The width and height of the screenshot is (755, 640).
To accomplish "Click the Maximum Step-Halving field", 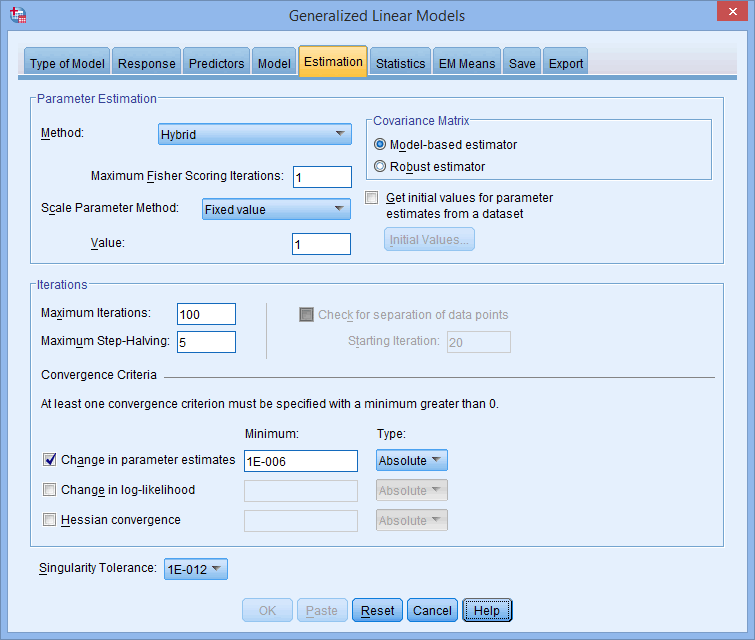I will coord(206,342).
